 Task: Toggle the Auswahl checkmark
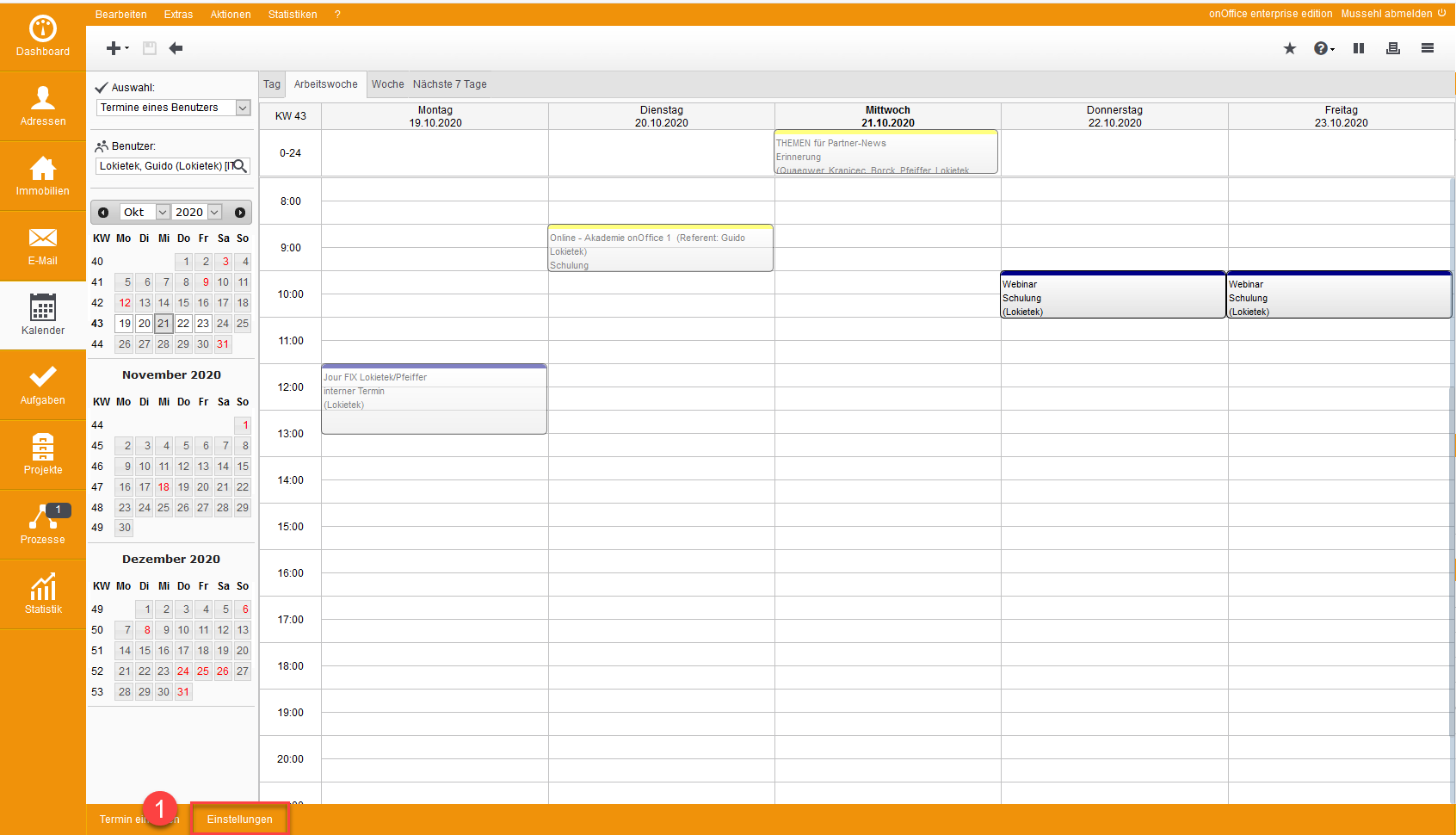click(102, 88)
